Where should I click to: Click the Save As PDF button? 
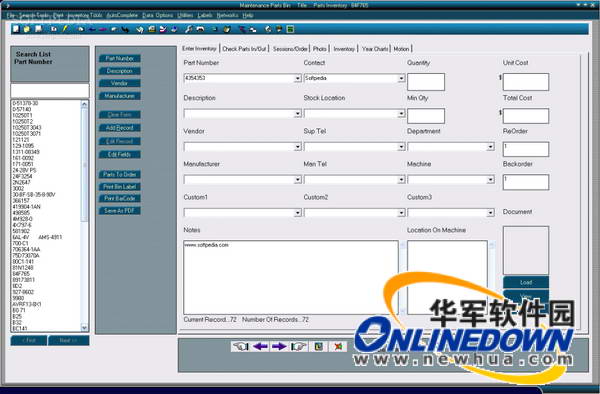tap(119, 210)
